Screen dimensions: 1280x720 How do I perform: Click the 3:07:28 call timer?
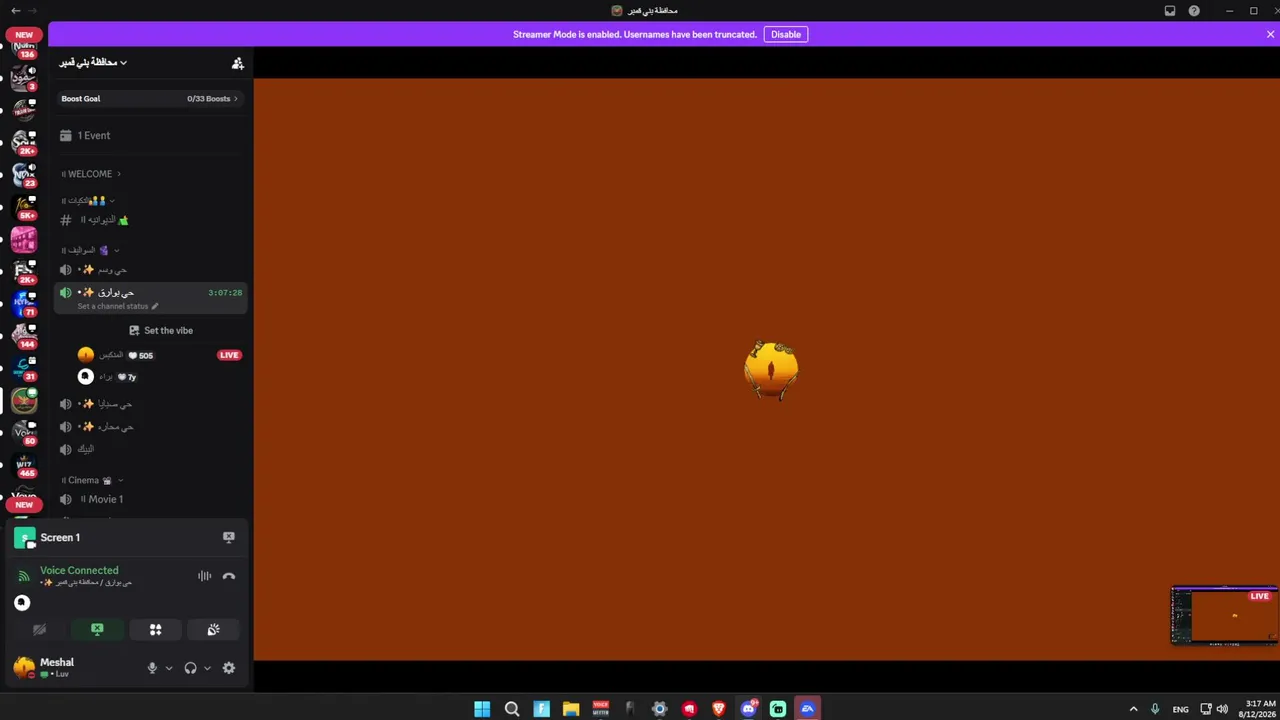225,293
